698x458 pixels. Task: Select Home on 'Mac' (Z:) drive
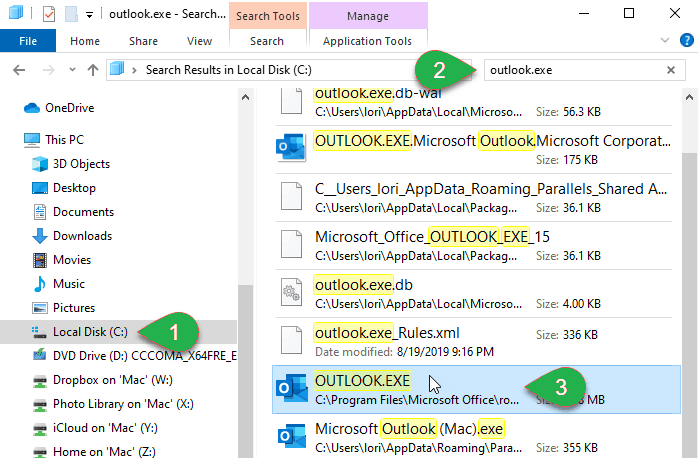[104, 451]
